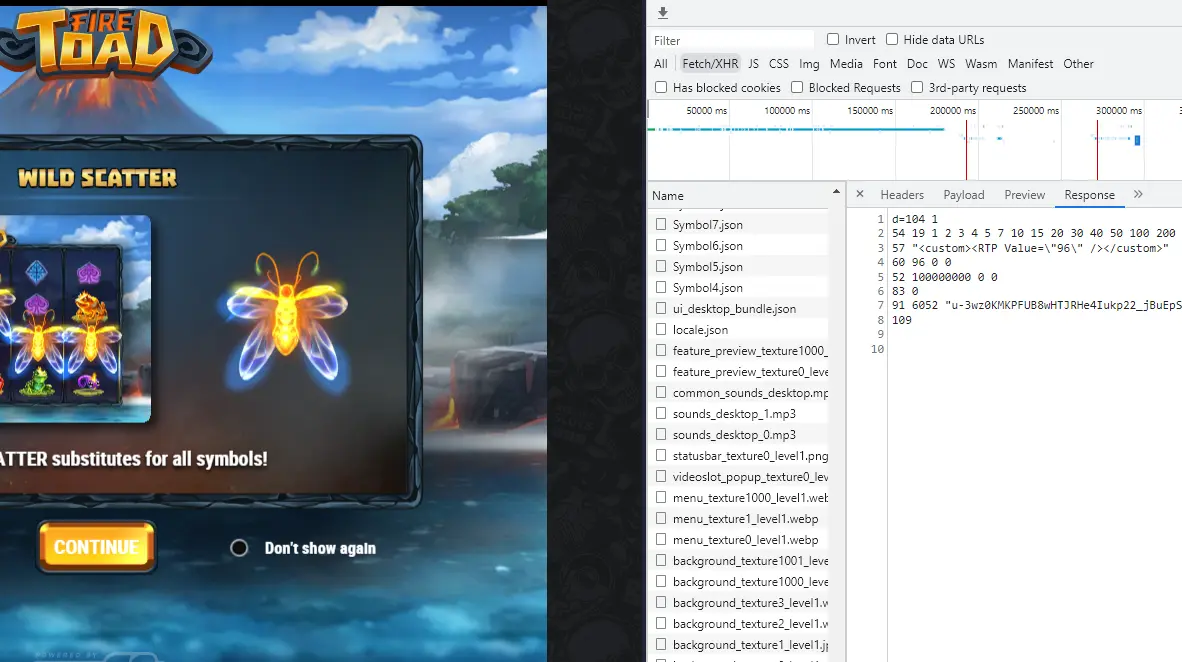Click the export HAR download arrow icon

663,13
